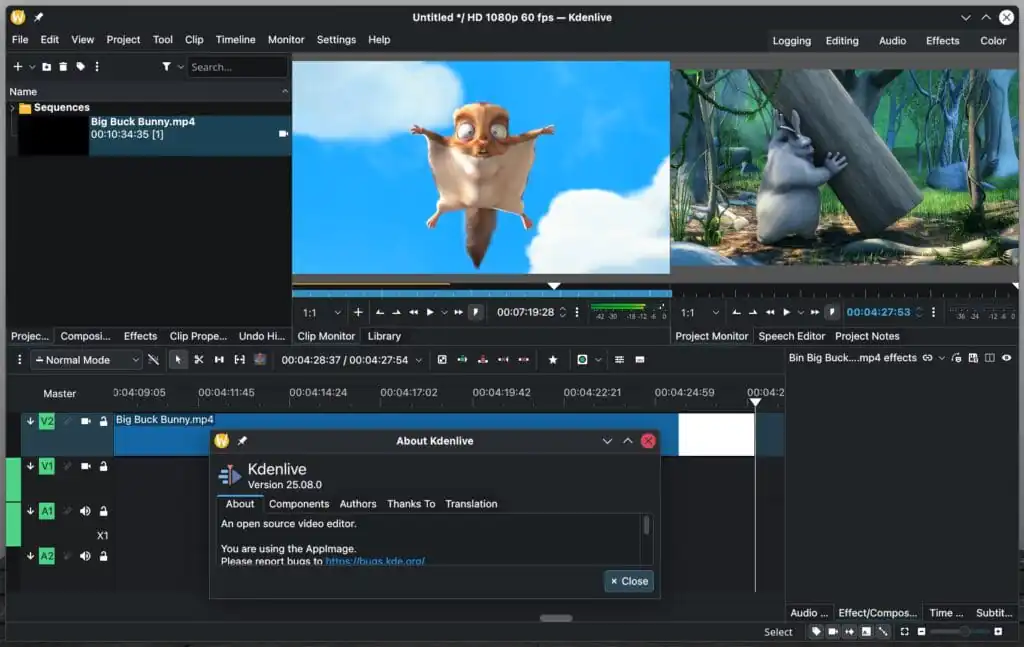1024x647 pixels.
Task: Expand the Sequences folder
Action: tap(12, 108)
